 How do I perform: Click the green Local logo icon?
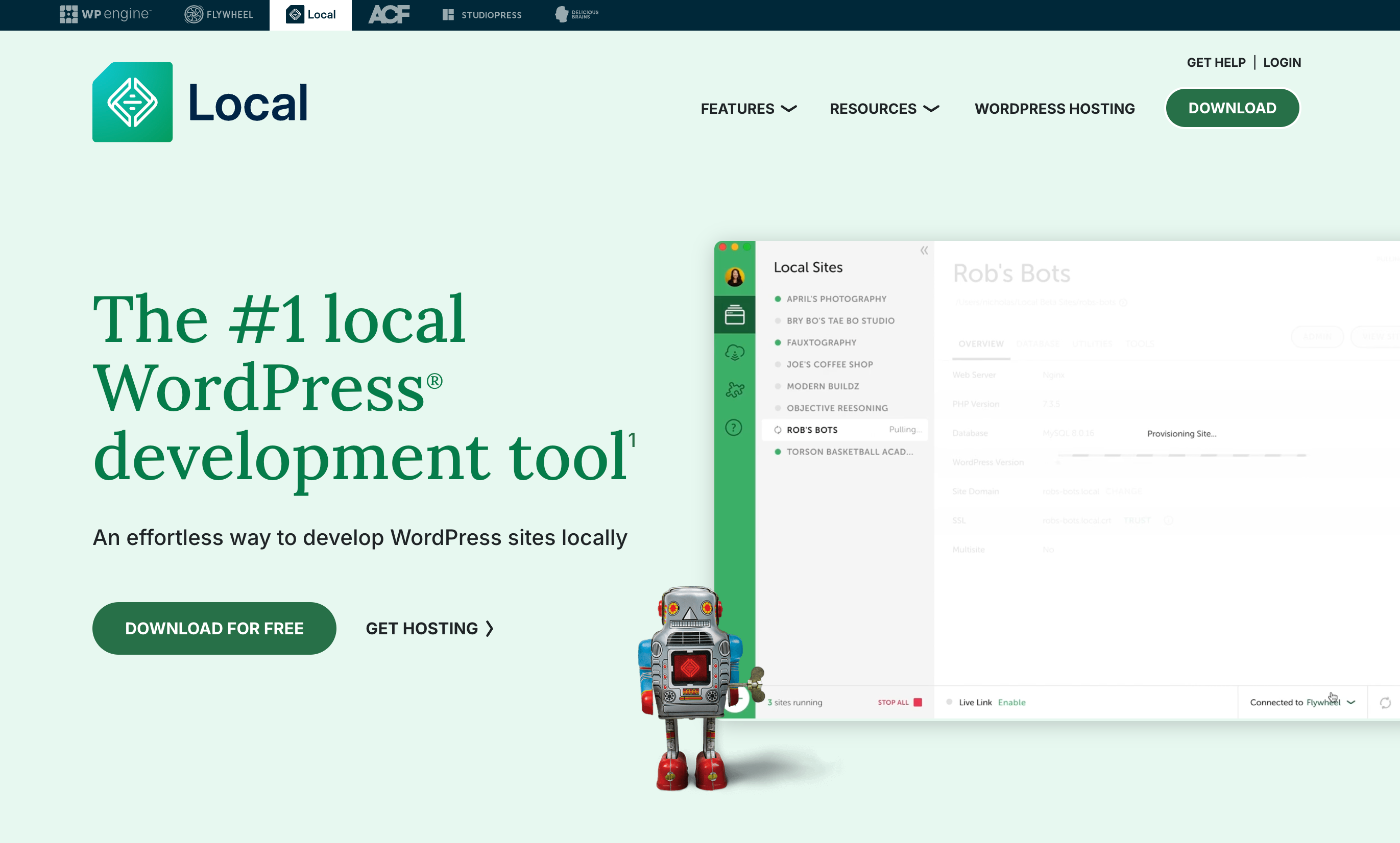click(132, 102)
